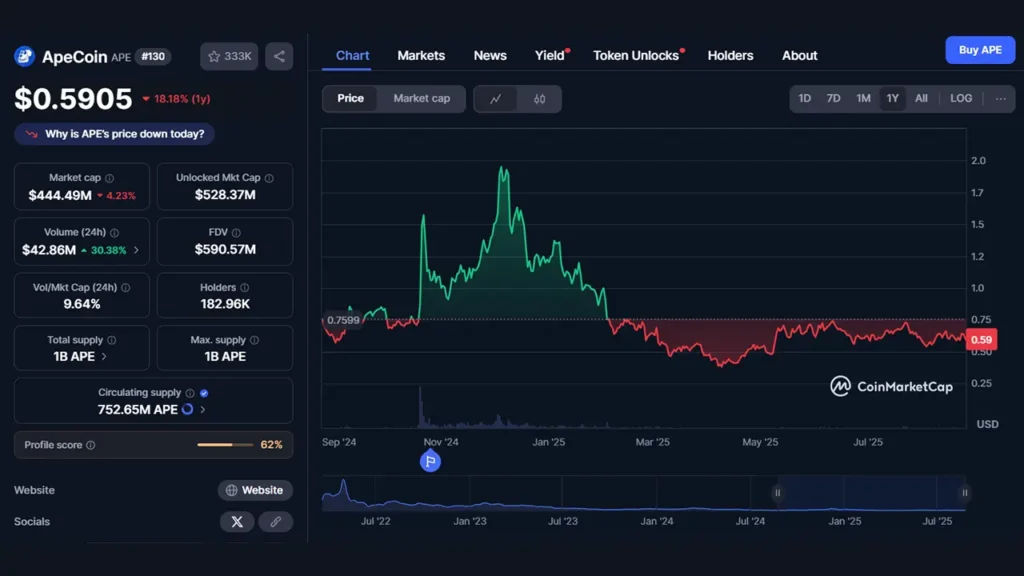Viewport: 1024px width, 576px height.
Task: Open Vol/Mkt Cap (24h) info icon
Action: [125, 287]
